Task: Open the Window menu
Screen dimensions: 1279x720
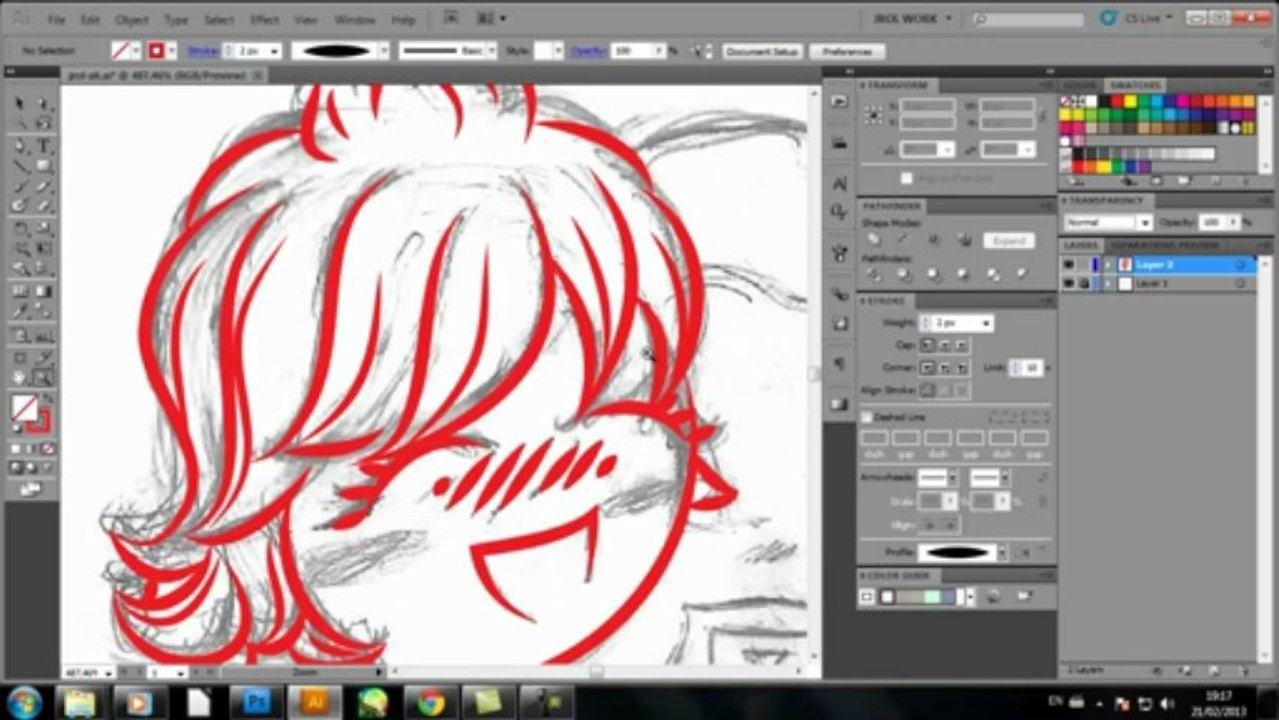Action: pos(354,19)
